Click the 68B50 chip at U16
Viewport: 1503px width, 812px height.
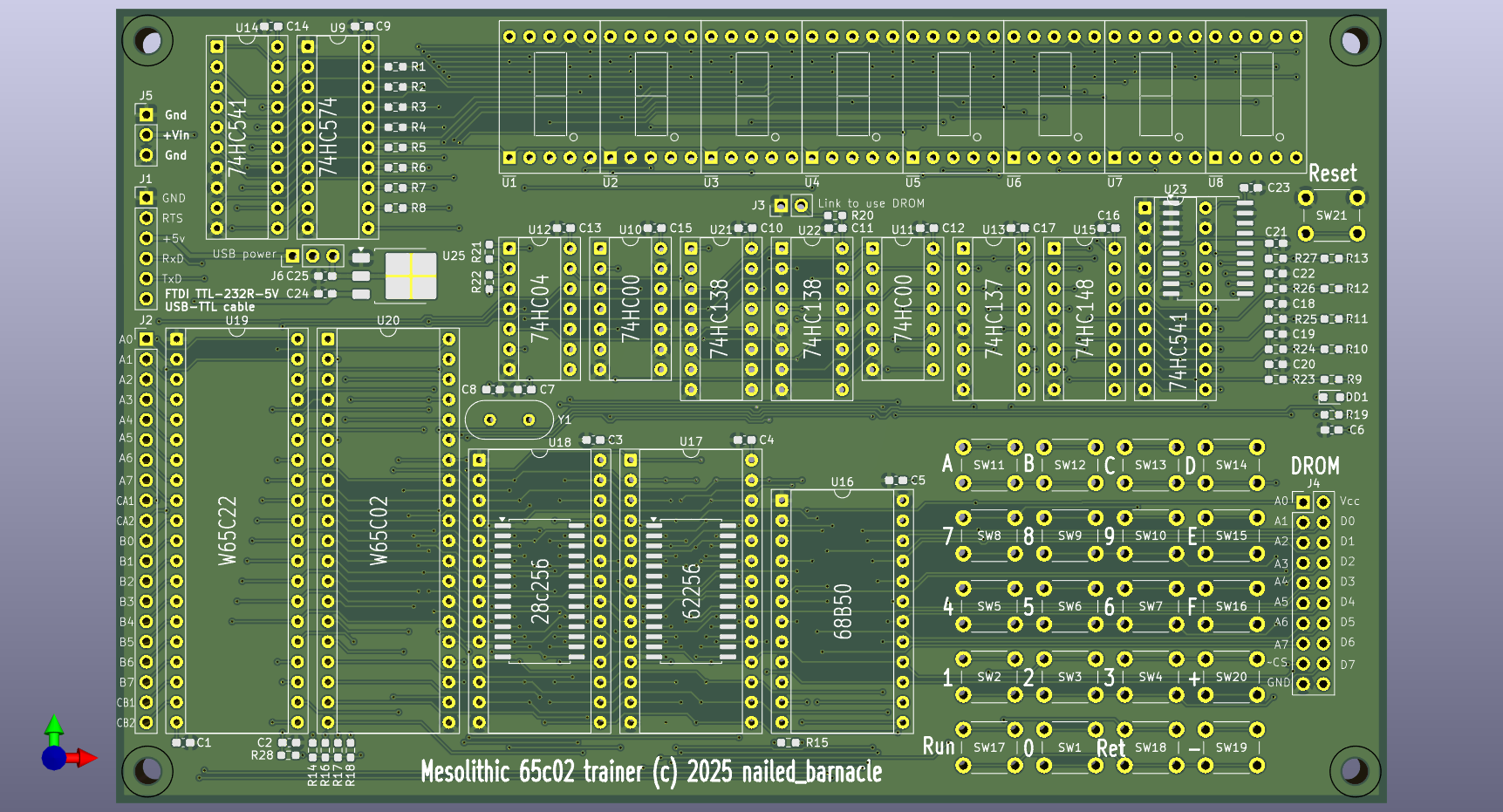pyautogui.click(x=842, y=611)
